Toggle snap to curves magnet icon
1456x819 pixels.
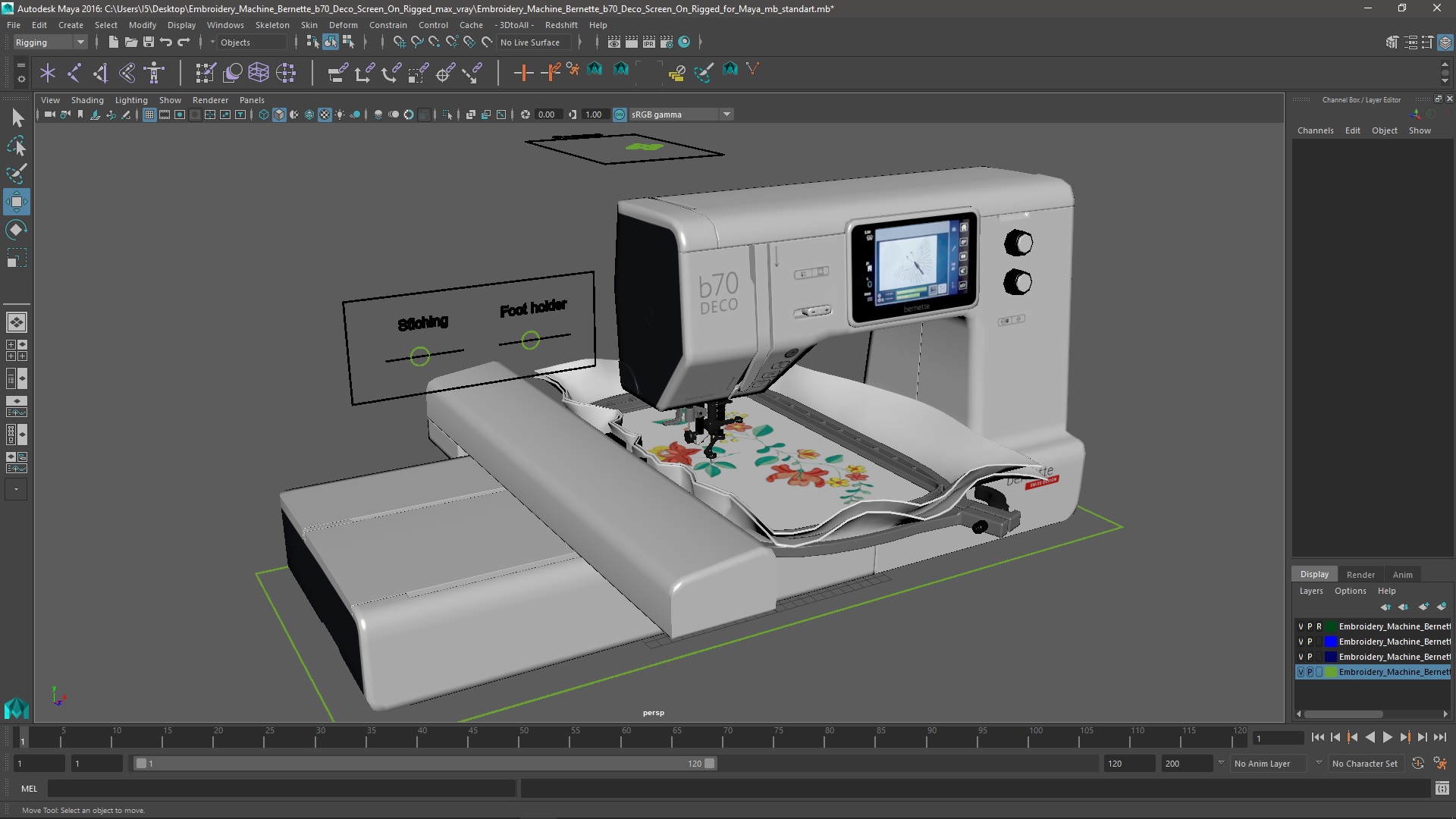tap(416, 42)
